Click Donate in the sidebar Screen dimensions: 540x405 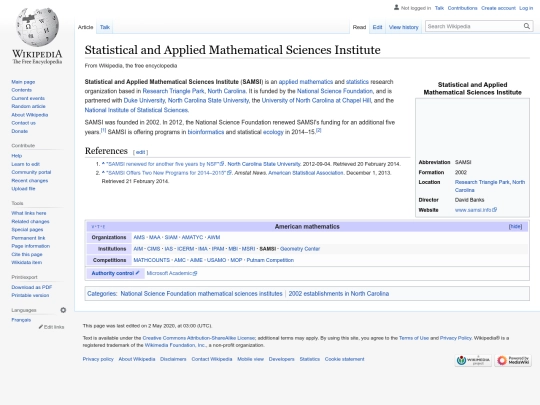coord(19,131)
